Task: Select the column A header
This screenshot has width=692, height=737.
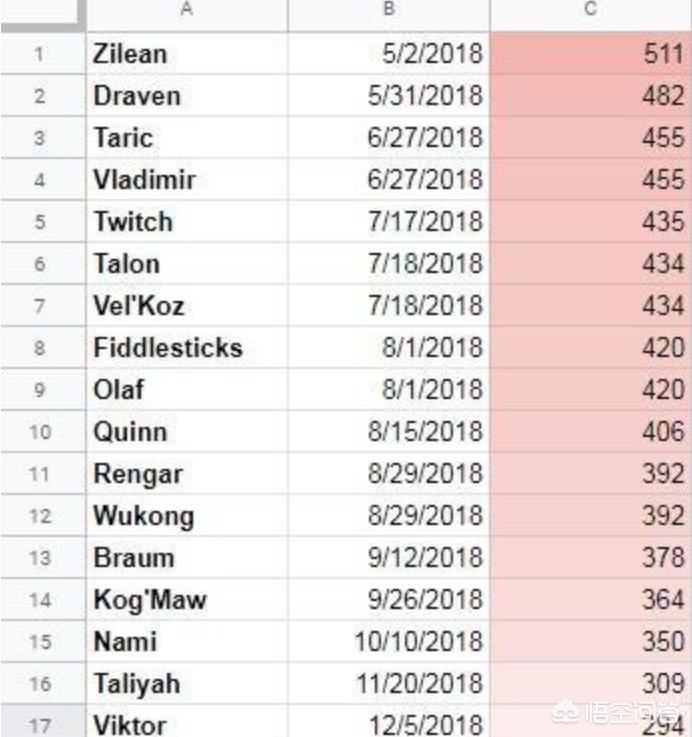Action: point(187,11)
